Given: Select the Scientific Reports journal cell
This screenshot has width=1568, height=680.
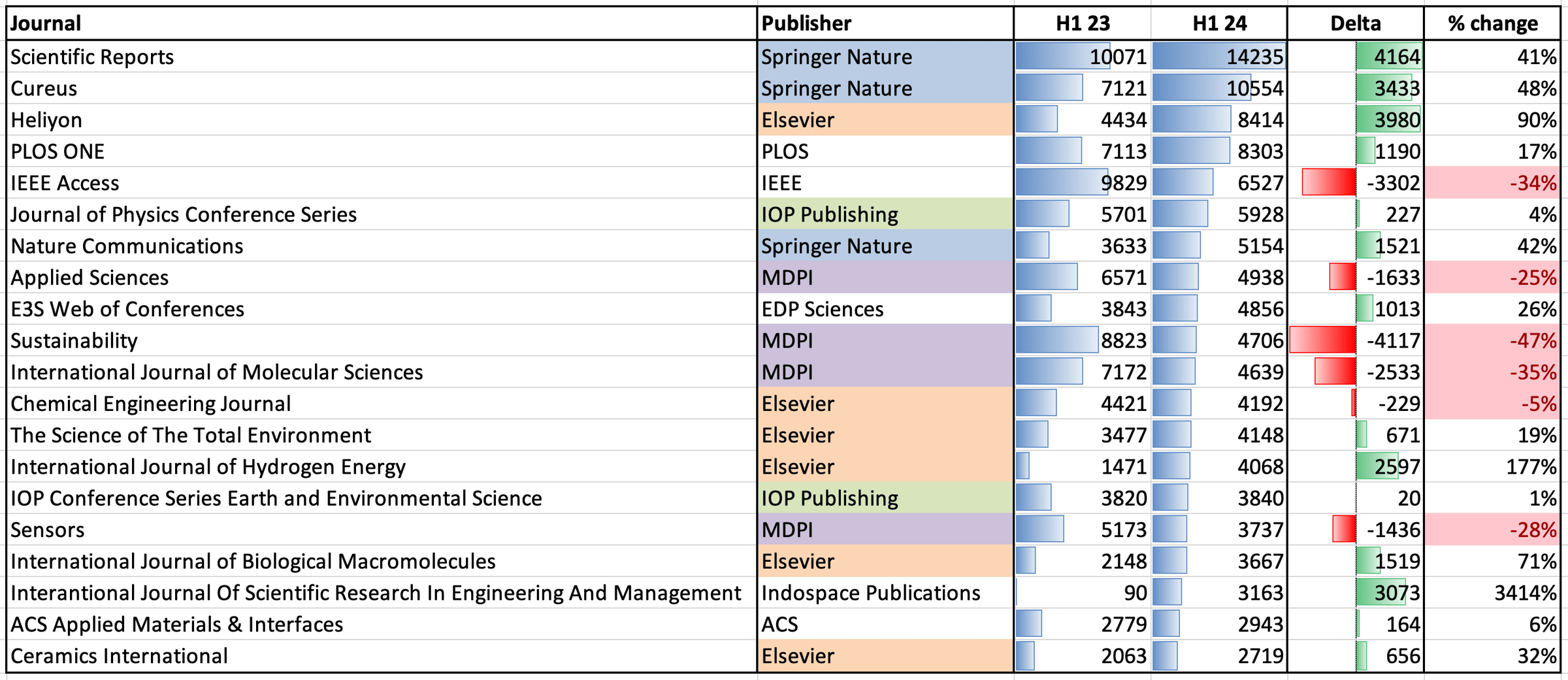Looking at the screenshot, I should coord(382,57).
